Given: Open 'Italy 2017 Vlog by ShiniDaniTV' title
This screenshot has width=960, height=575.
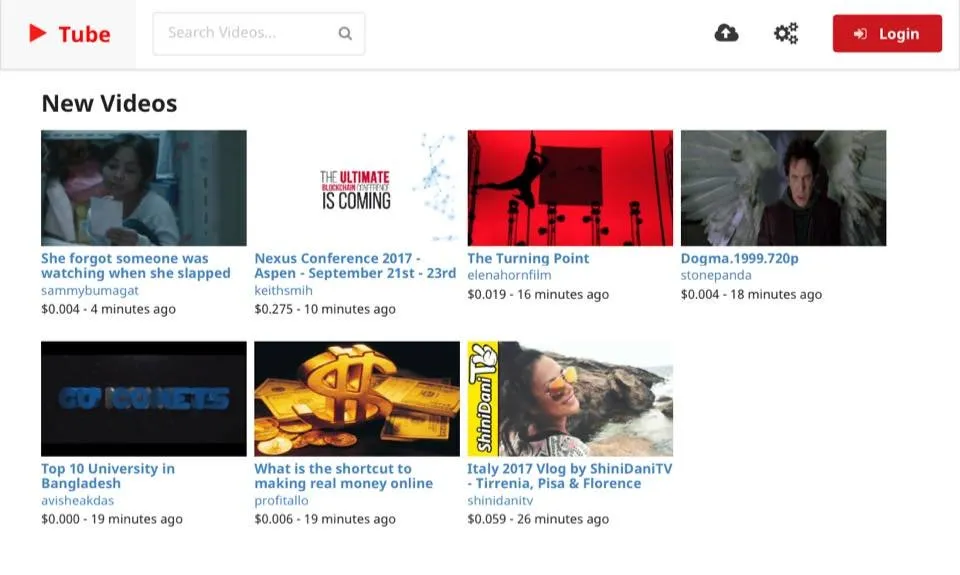Looking at the screenshot, I should [x=569, y=476].
